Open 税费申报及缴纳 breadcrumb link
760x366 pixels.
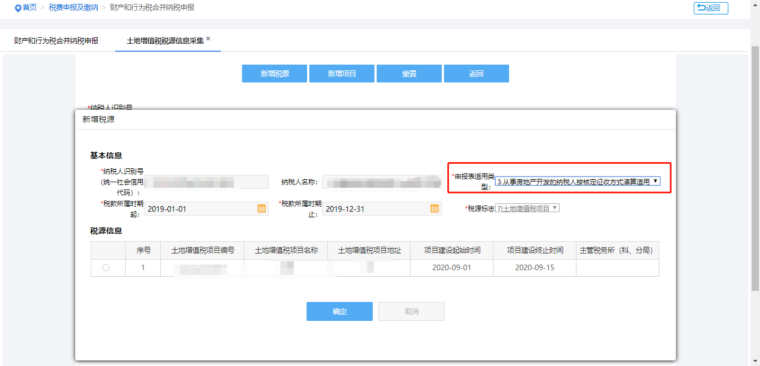tap(73, 8)
